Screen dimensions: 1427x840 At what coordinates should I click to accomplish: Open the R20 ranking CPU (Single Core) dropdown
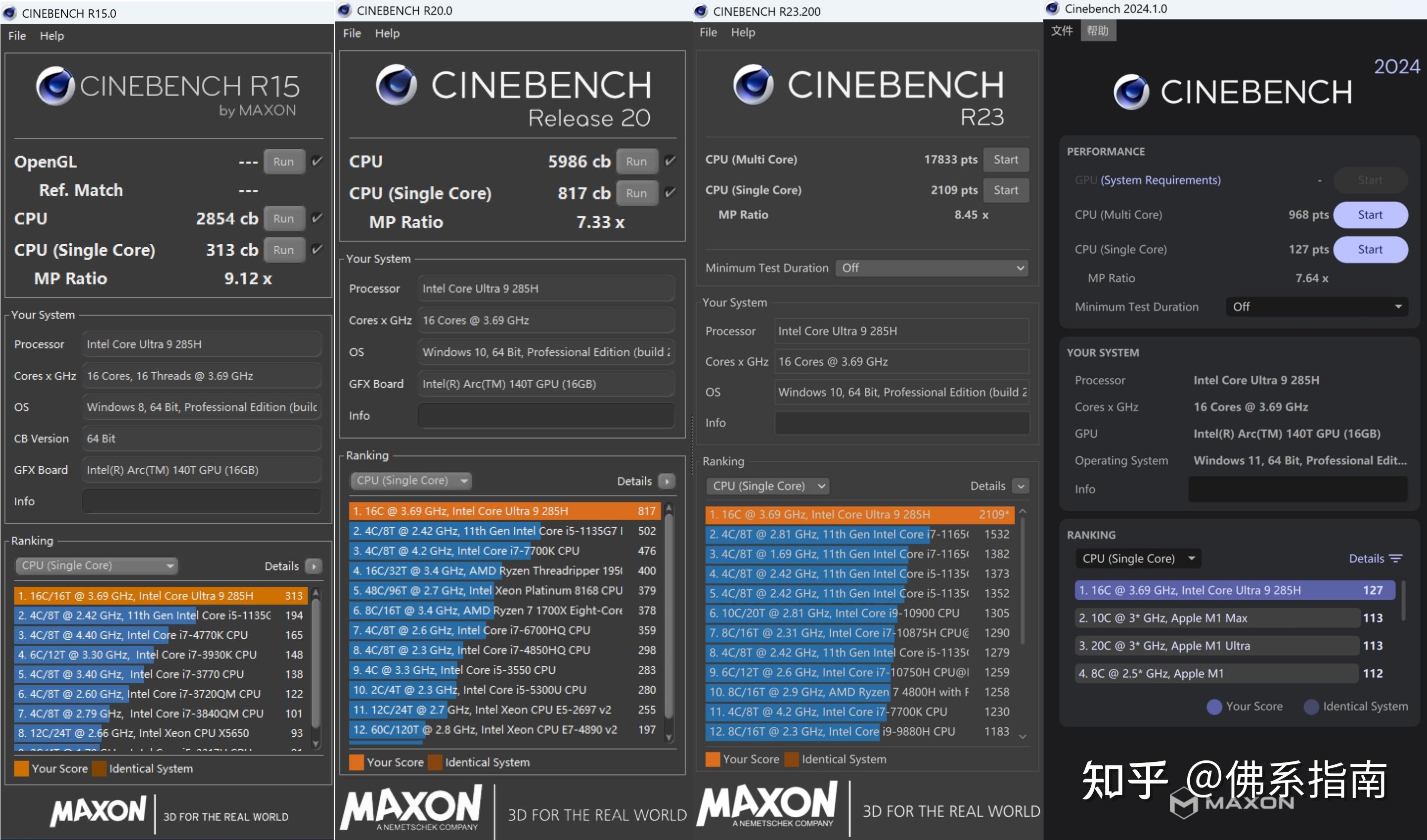coord(410,481)
